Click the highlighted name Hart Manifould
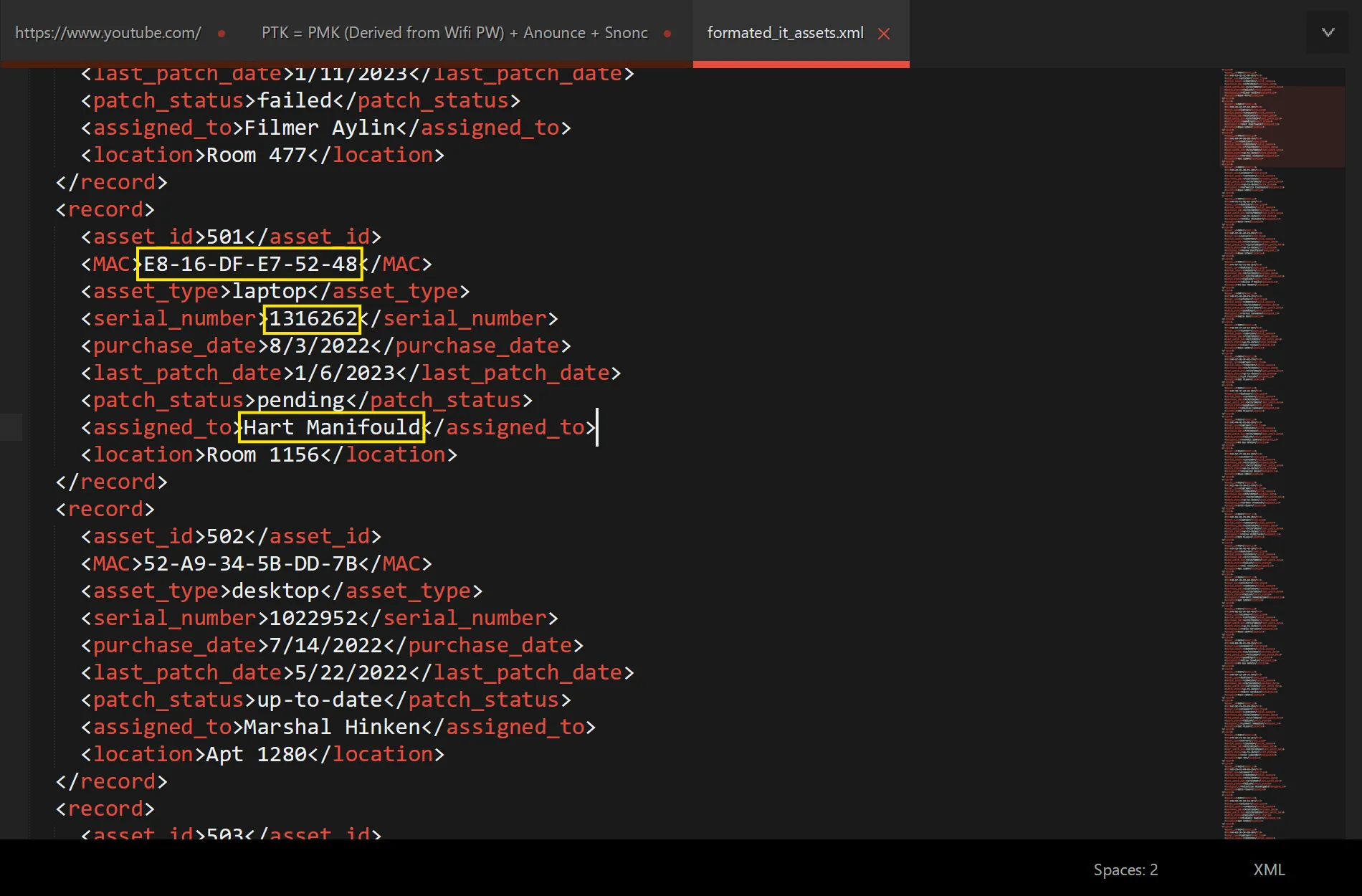Viewport: 1362px width, 896px height. coord(331,428)
